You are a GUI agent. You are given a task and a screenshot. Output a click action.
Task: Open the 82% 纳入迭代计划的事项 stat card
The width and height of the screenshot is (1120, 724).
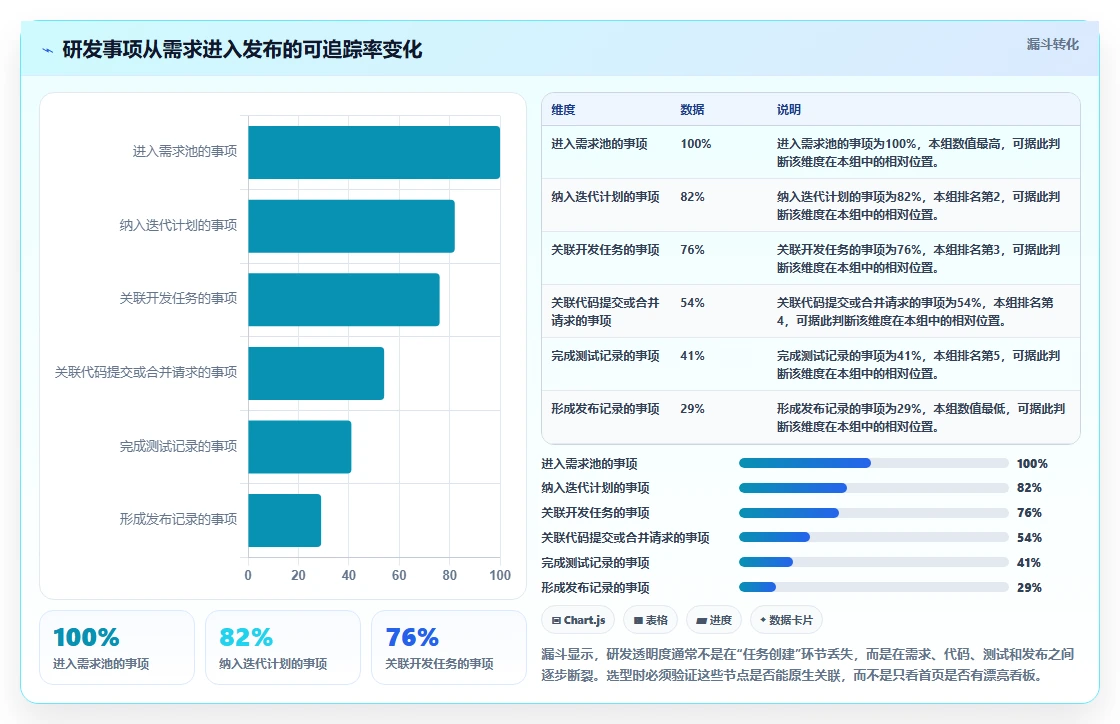click(283, 648)
